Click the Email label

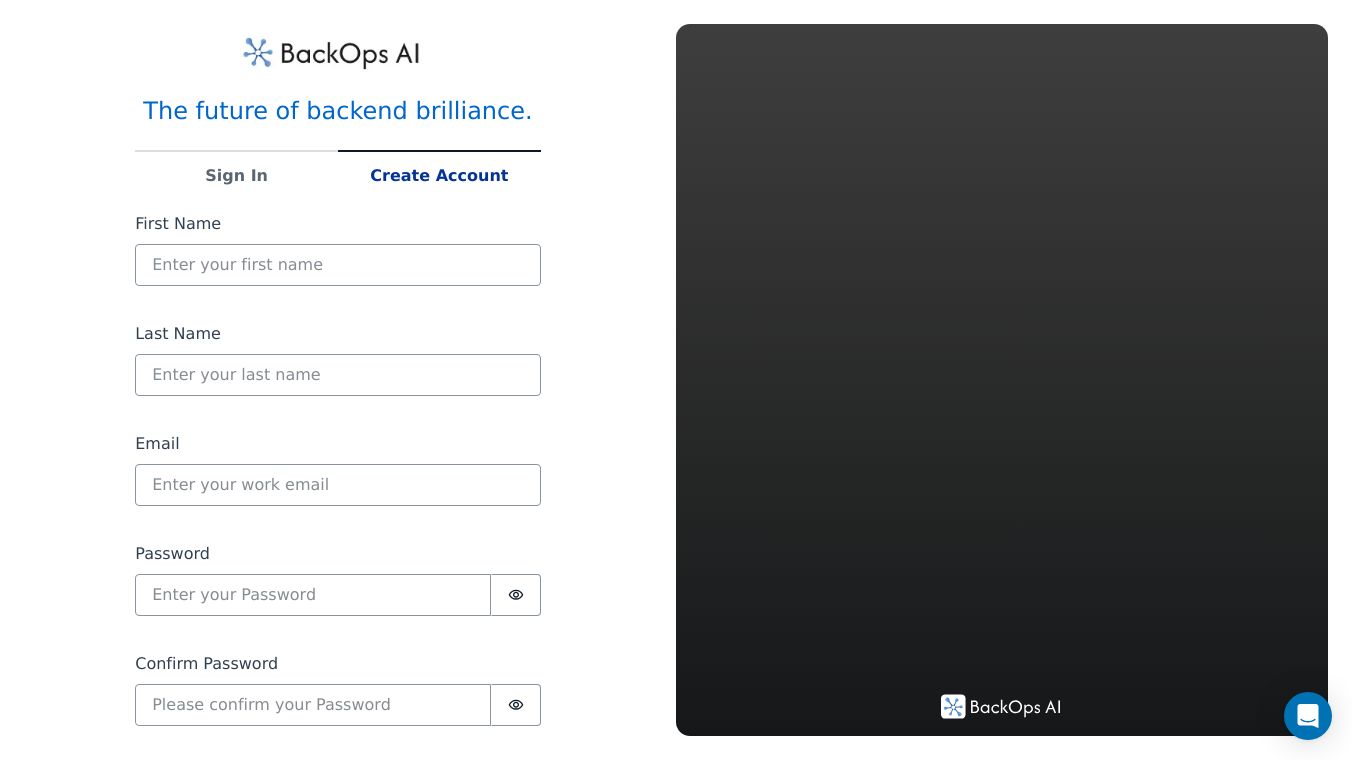158,444
